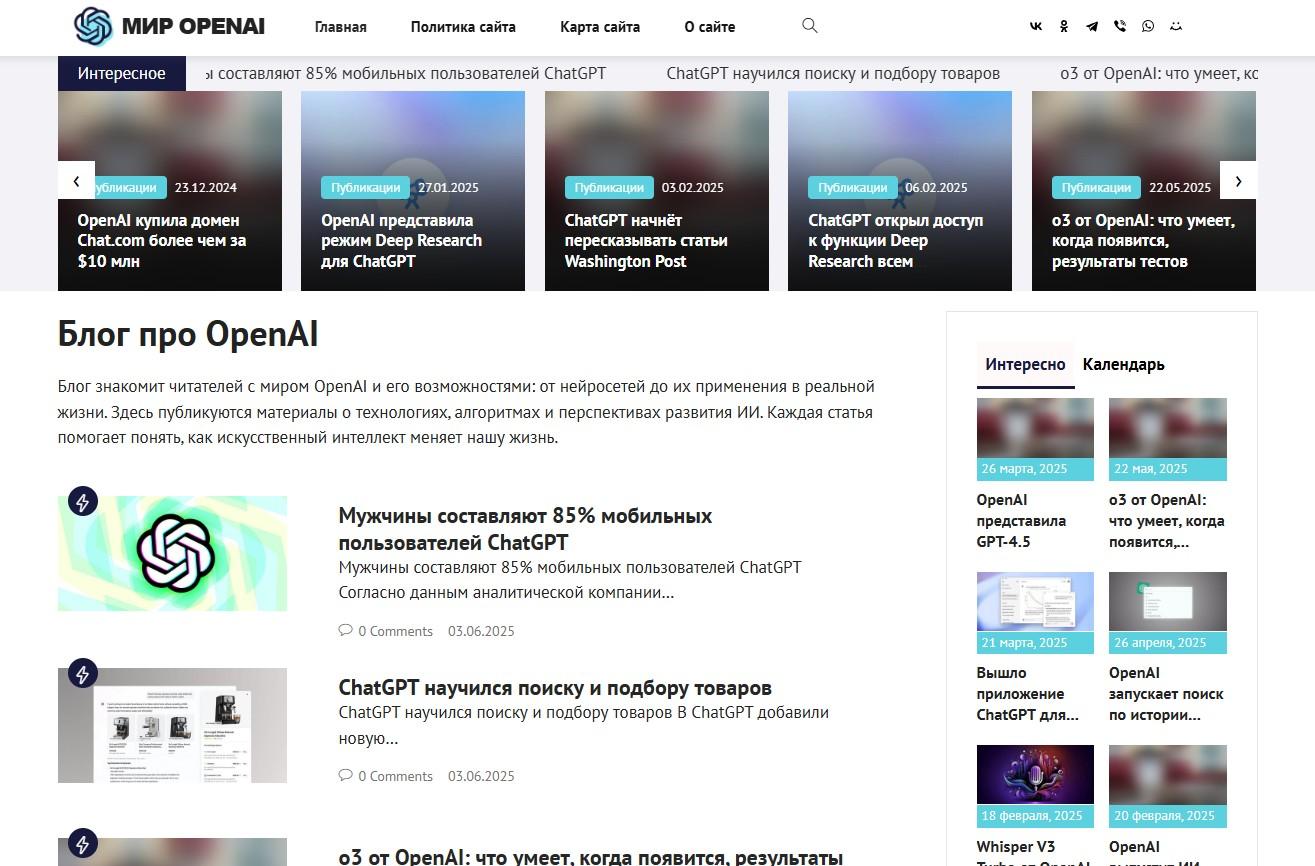Open sidebar article 'OpenAI запускает поиск по истории...'
The height and width of the screenshot is (866, 1315).
click(x=1166, y=694)
